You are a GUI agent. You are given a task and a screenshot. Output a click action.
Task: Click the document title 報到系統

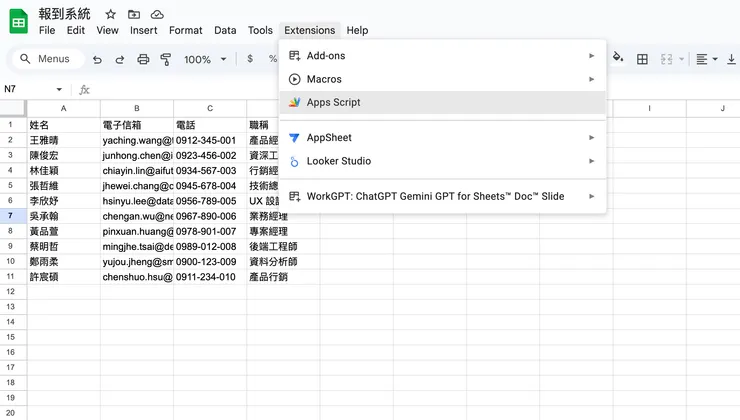click(64, 14)
